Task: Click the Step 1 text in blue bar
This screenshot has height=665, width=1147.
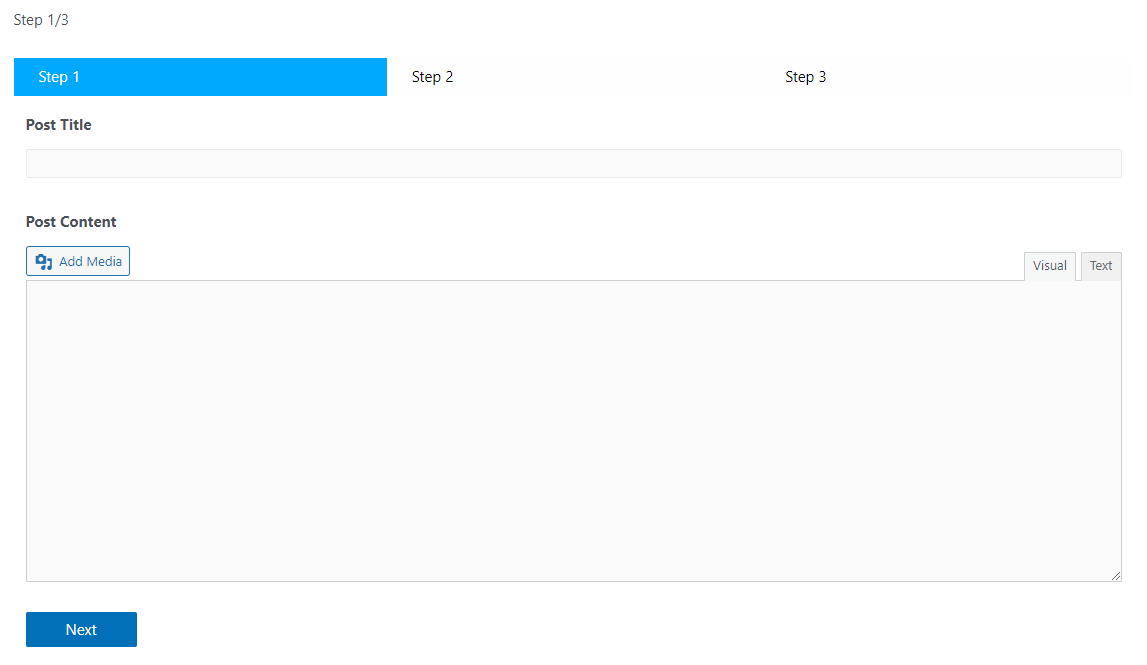Action: pos(59,77)
